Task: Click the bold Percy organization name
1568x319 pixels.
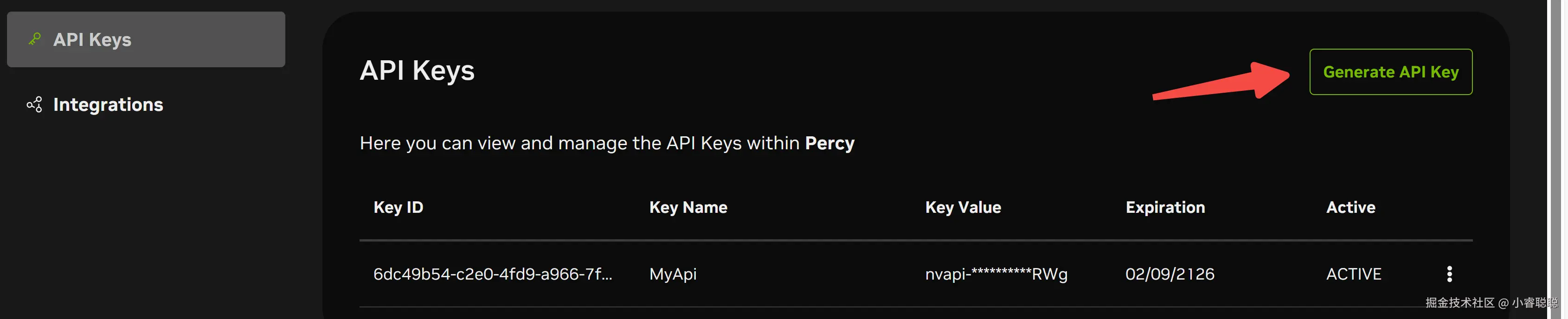Action: tap(829, 143)
